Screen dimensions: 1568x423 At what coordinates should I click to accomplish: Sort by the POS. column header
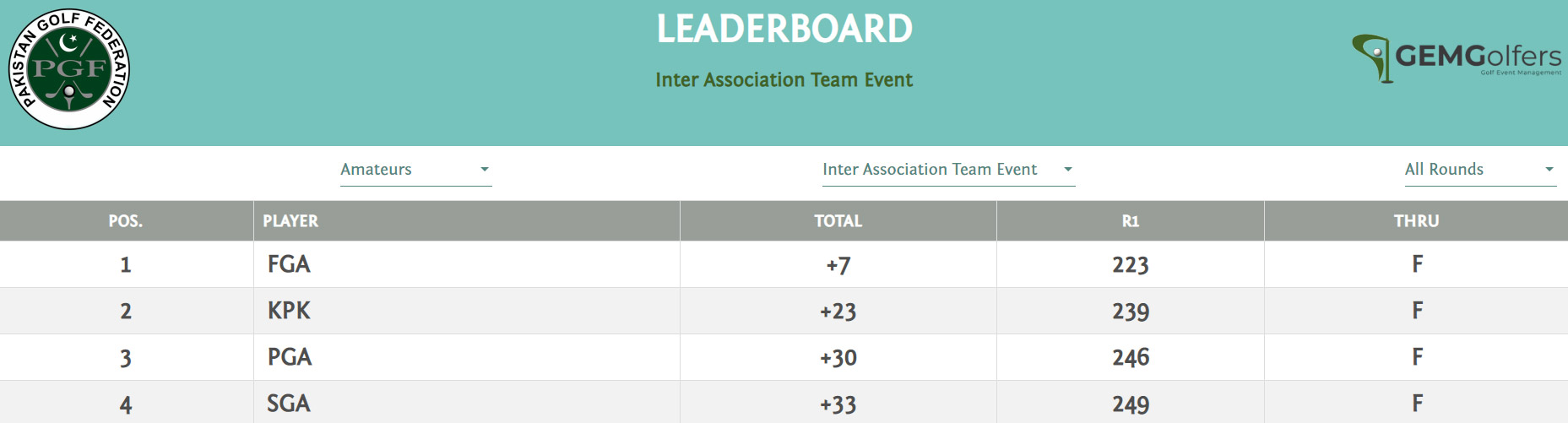click(x=126, y=221)
